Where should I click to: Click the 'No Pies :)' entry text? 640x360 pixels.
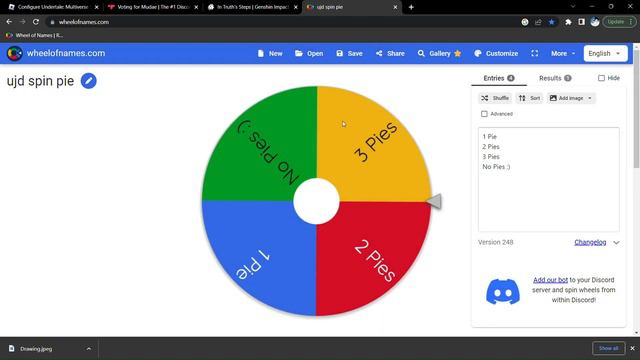pyautogui.click(x=496, y=167)
